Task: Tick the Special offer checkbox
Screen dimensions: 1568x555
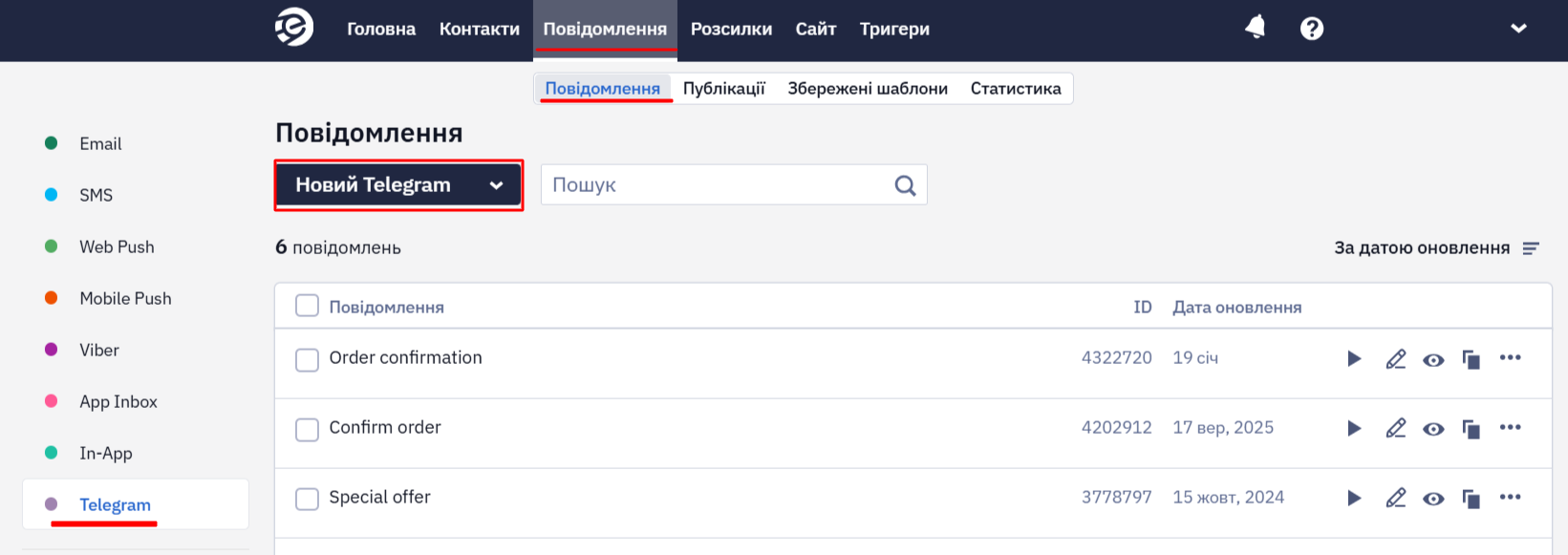Action: pos(307,500)
